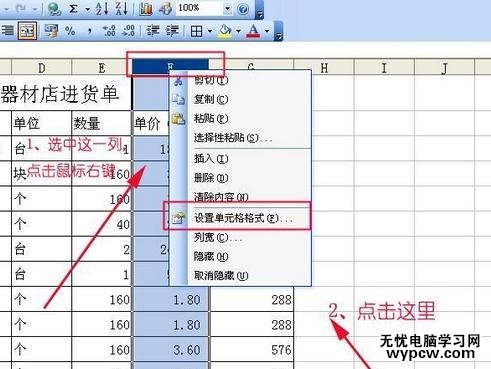Image resolution: width=491 pixels, height=369 pixels.
Task: Open Format Cells (设置单元格格式)
Action: (240, 218)
